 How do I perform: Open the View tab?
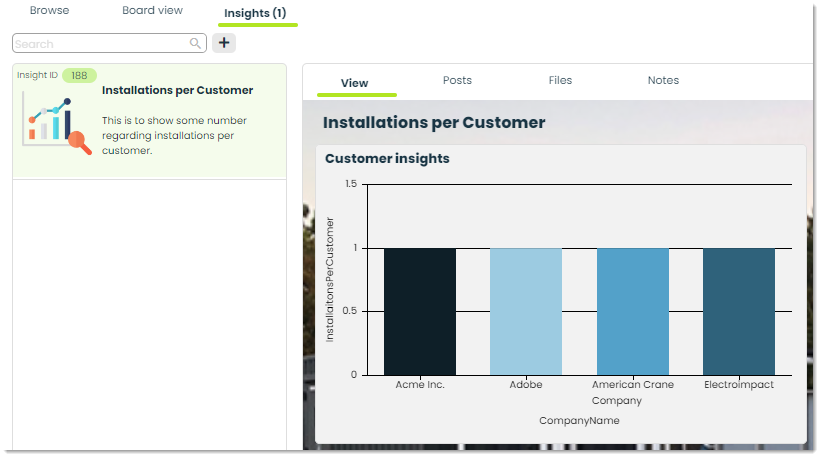click(x=354, y=83)
